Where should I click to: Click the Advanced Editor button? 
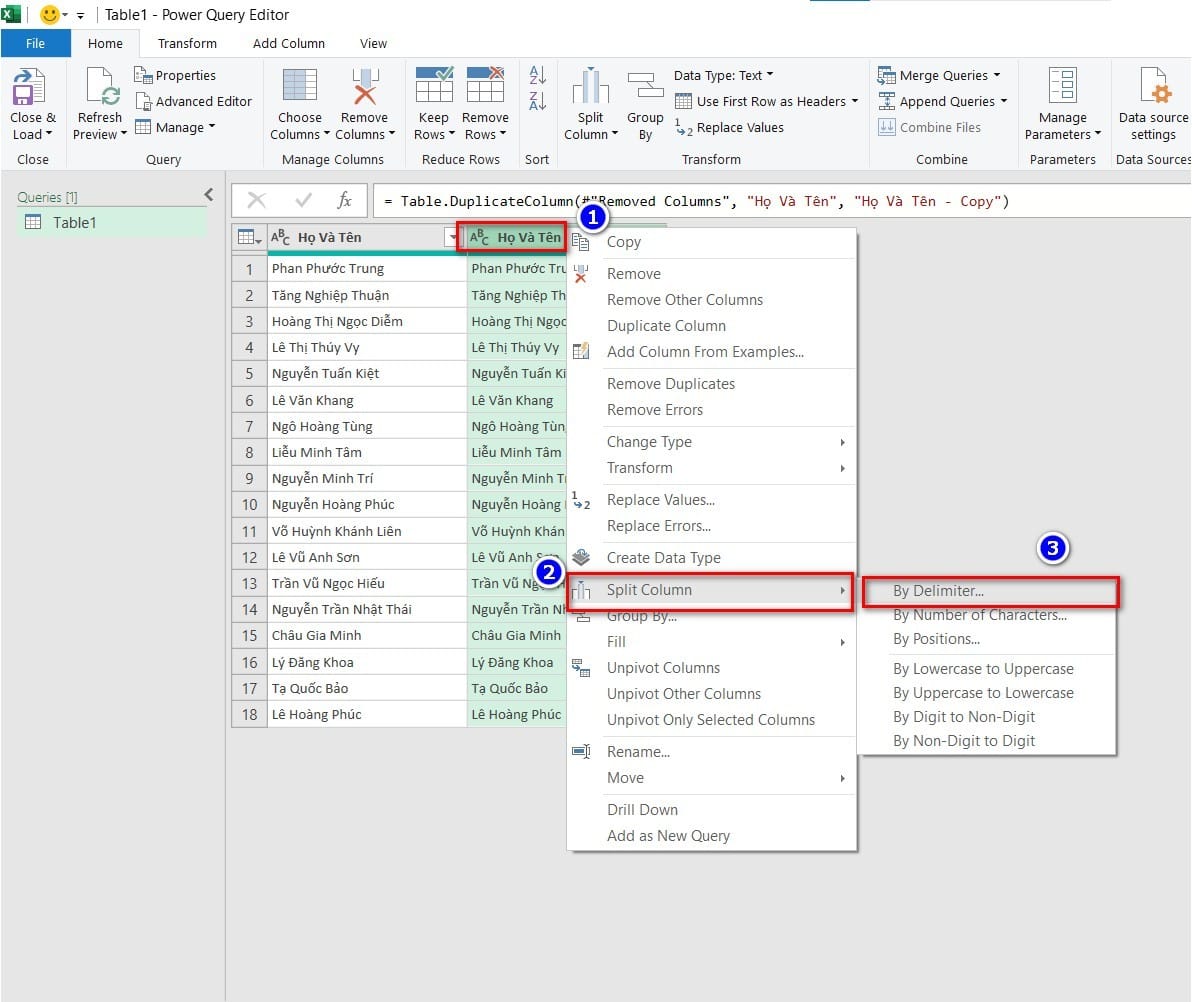193,101
